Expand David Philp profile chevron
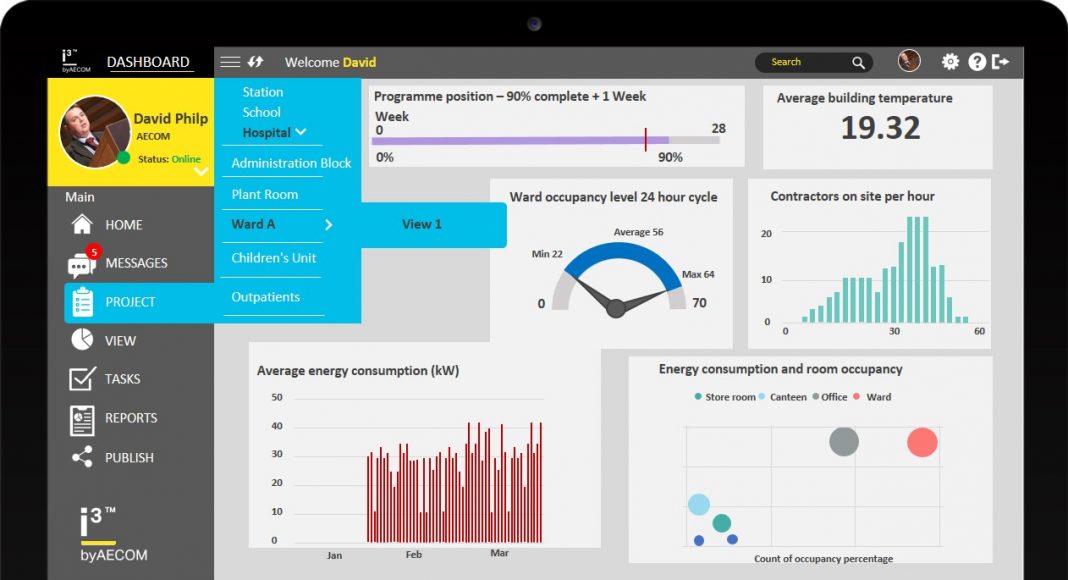 pos(201,171)
